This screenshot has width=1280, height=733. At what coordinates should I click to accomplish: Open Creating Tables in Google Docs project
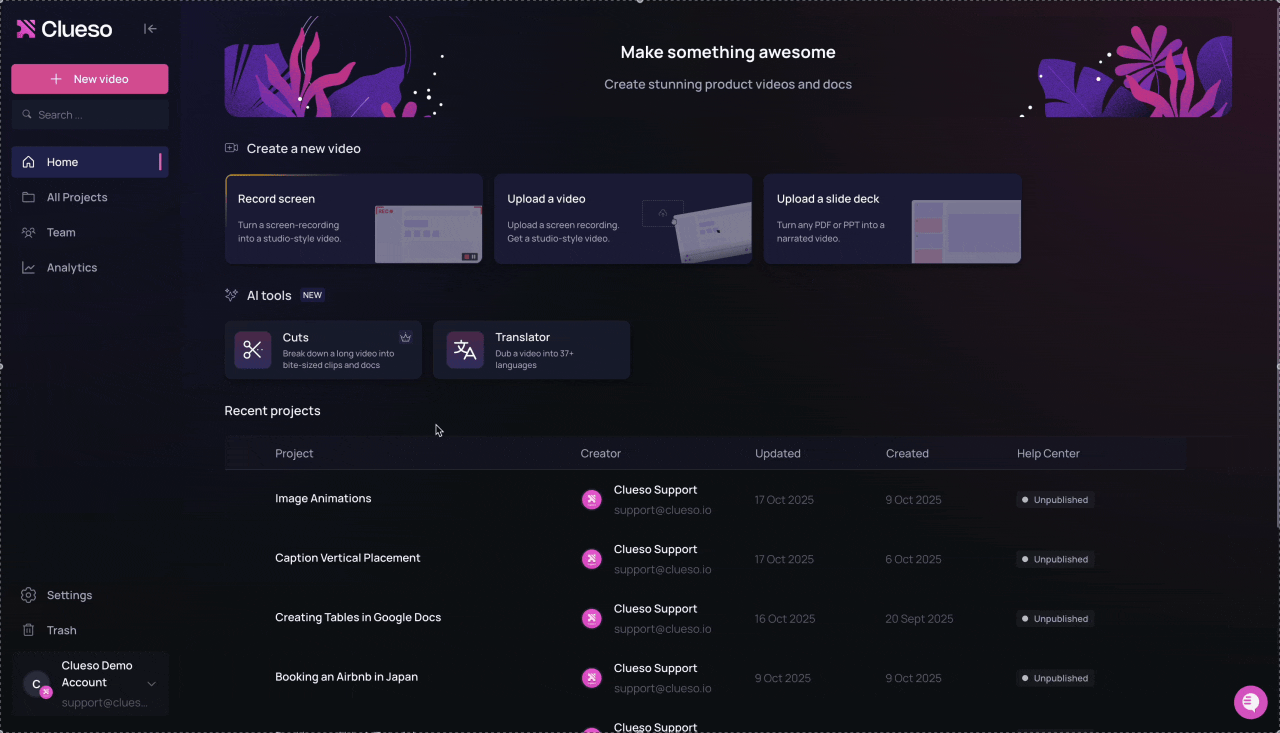(358, 618)
